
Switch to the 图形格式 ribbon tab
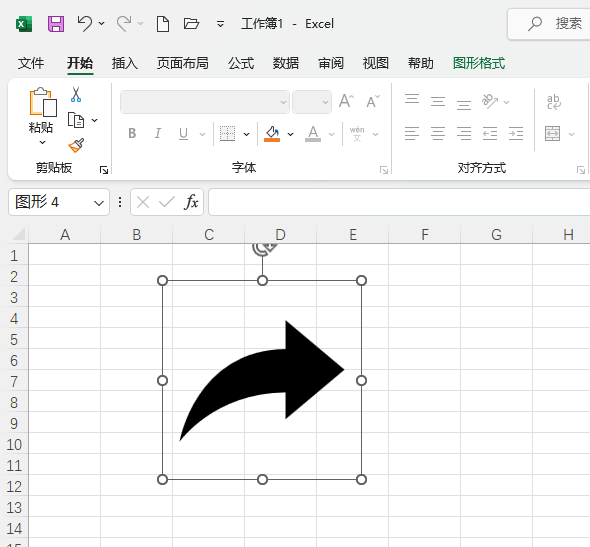pyautogui.click(x=479, y=63)
